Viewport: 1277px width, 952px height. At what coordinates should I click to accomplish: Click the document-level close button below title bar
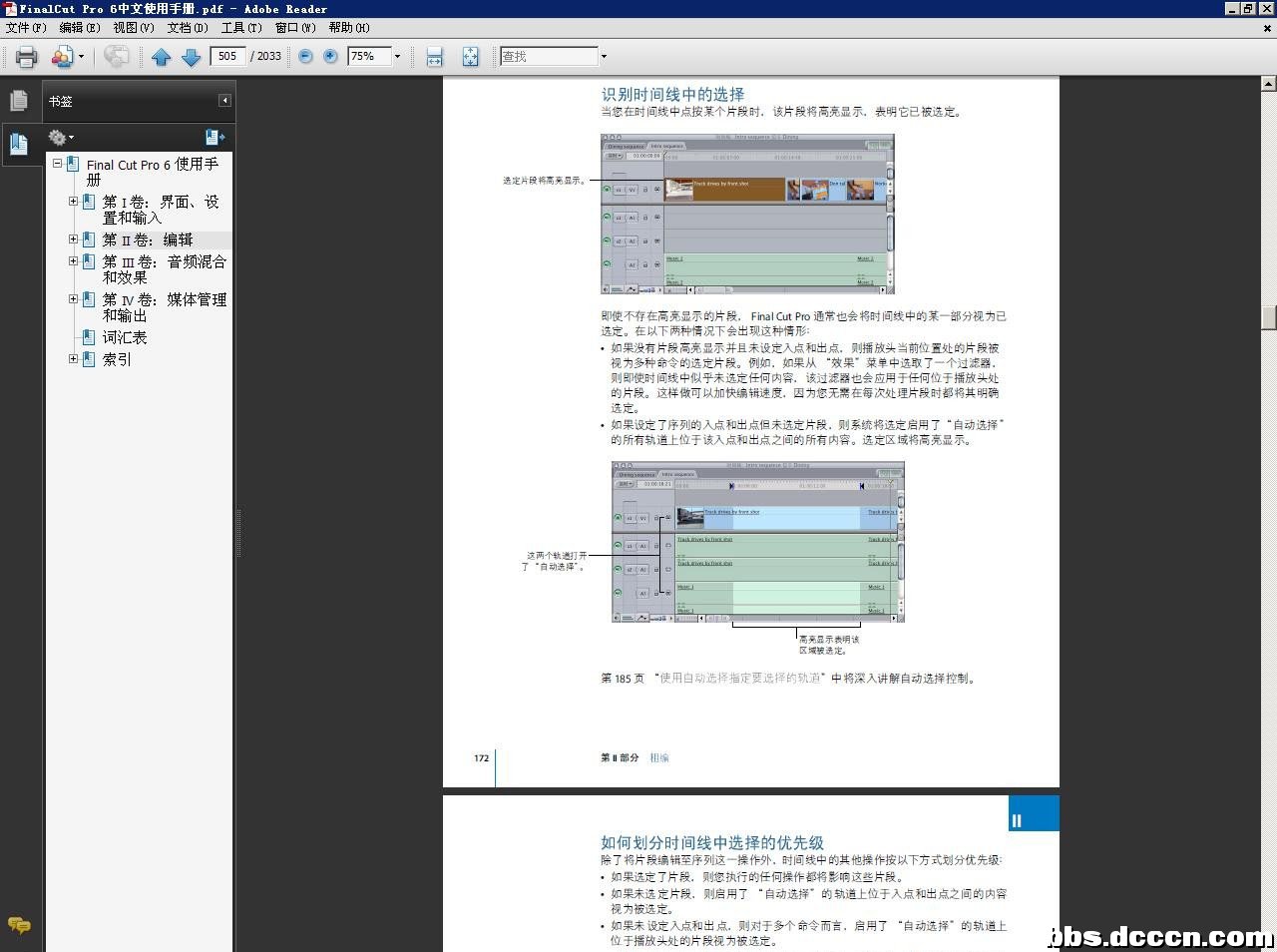(1269, 28)
